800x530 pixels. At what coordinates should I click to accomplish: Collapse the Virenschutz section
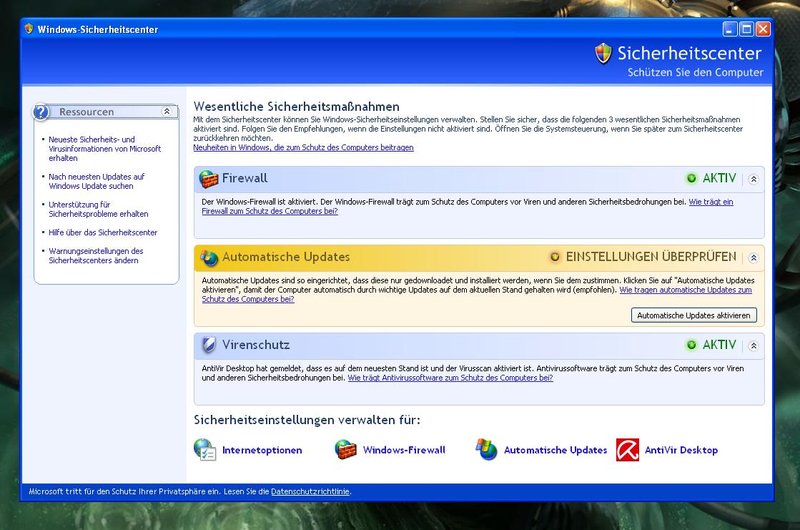click(x=754, y=346)
